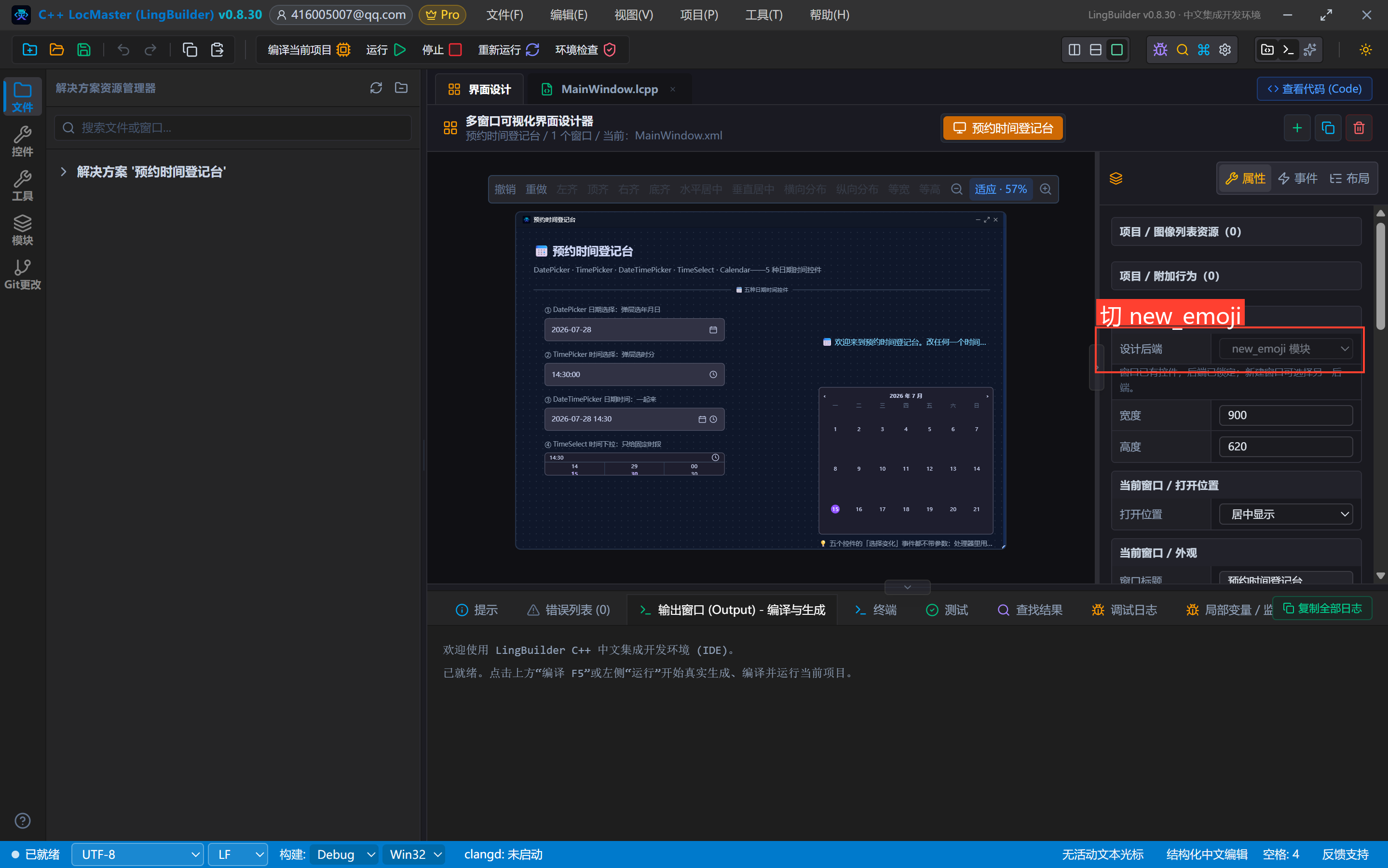Screen dimensions: 1388x868
Task: Click the 复制全部日志 button
Action: (1322, 609)
